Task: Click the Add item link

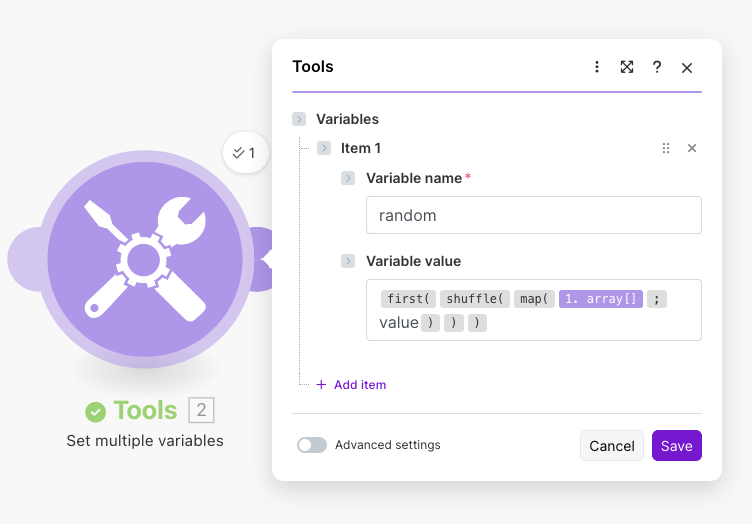Action: [x=351, y=385]
